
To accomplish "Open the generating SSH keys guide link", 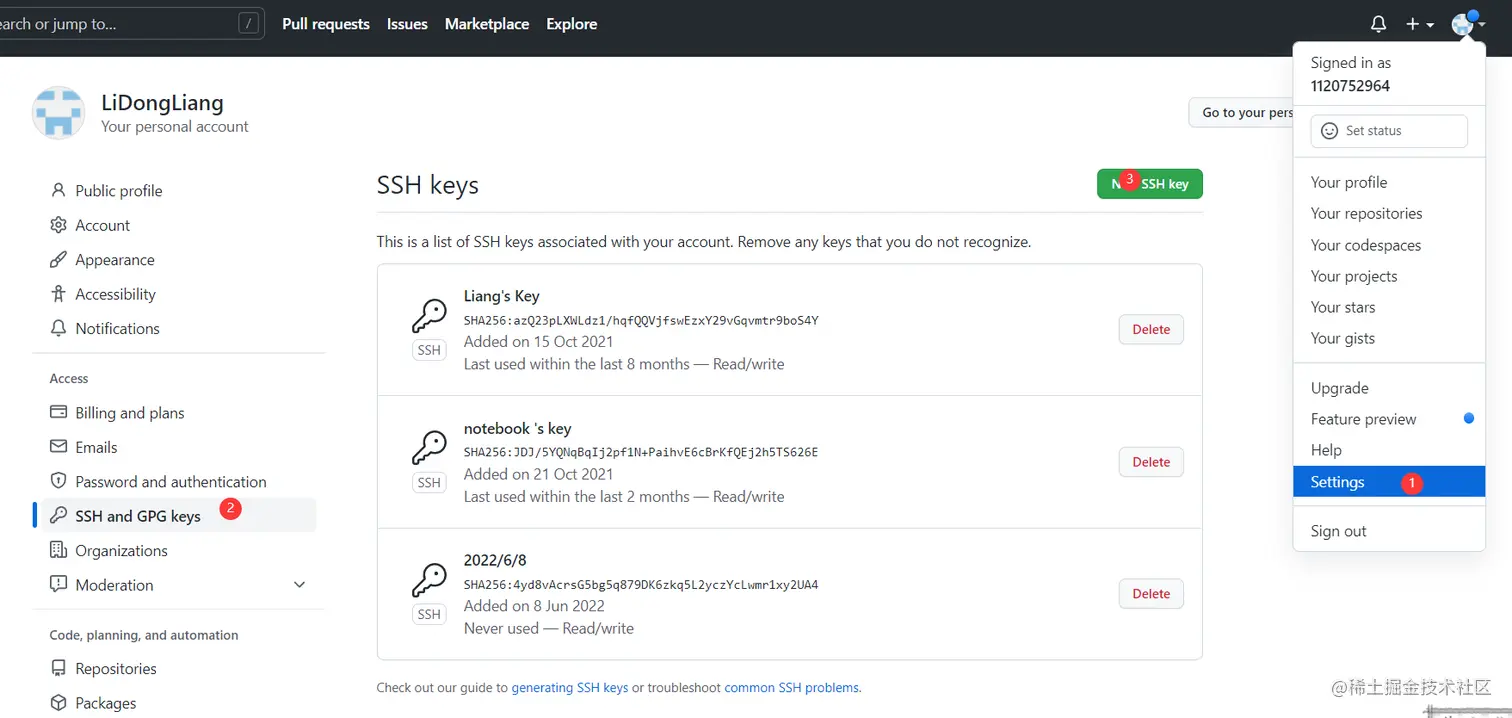I will 570,687.
